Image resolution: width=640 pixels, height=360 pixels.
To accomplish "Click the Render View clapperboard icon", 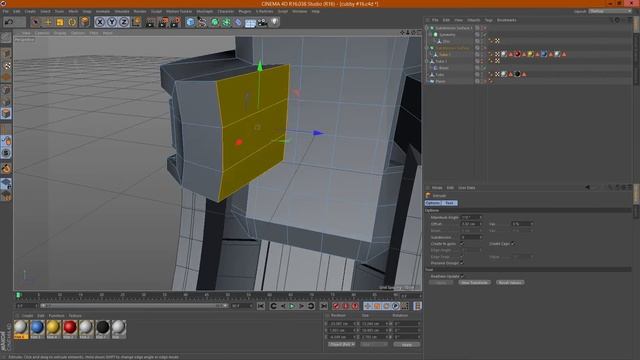I will point(151,22).
